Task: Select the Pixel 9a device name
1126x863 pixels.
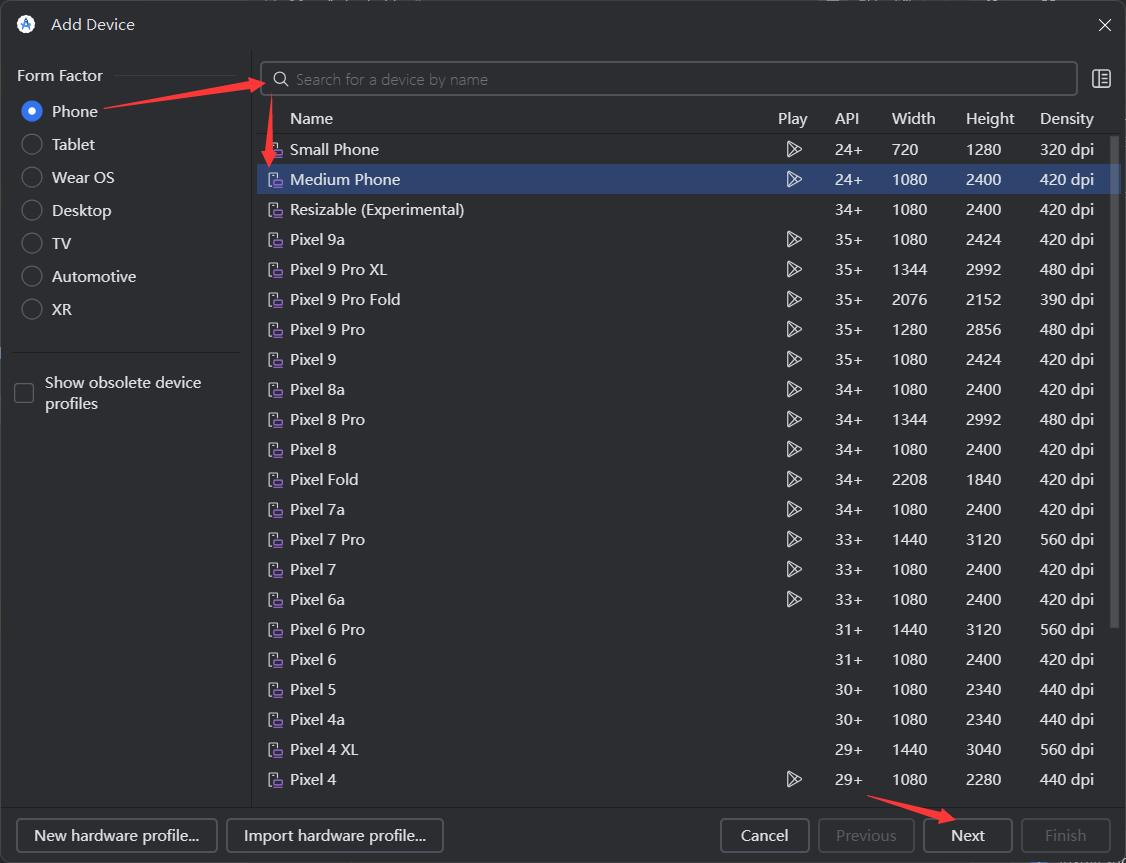Action: pos(317,239)
